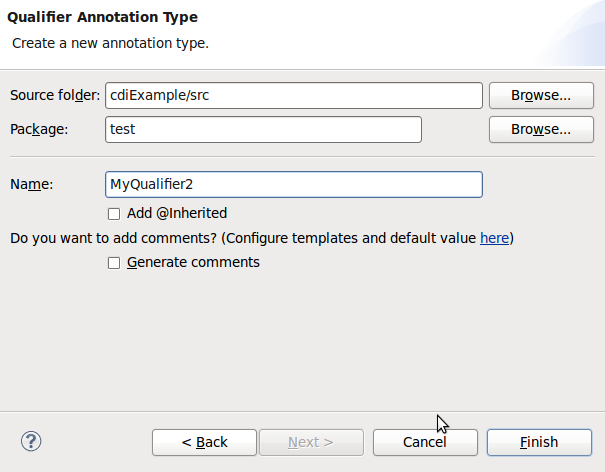This screenshot has width=605, height=472.
Task: Go to previous page with Back
Action: [204, 442]
